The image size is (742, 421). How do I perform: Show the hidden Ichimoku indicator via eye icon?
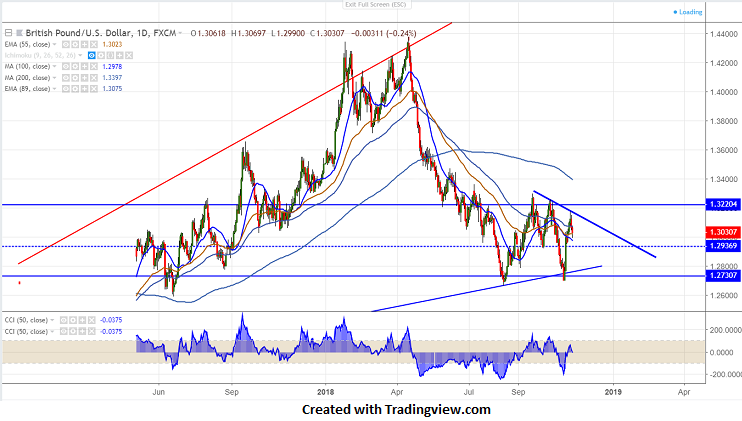(x=92, y=55)
